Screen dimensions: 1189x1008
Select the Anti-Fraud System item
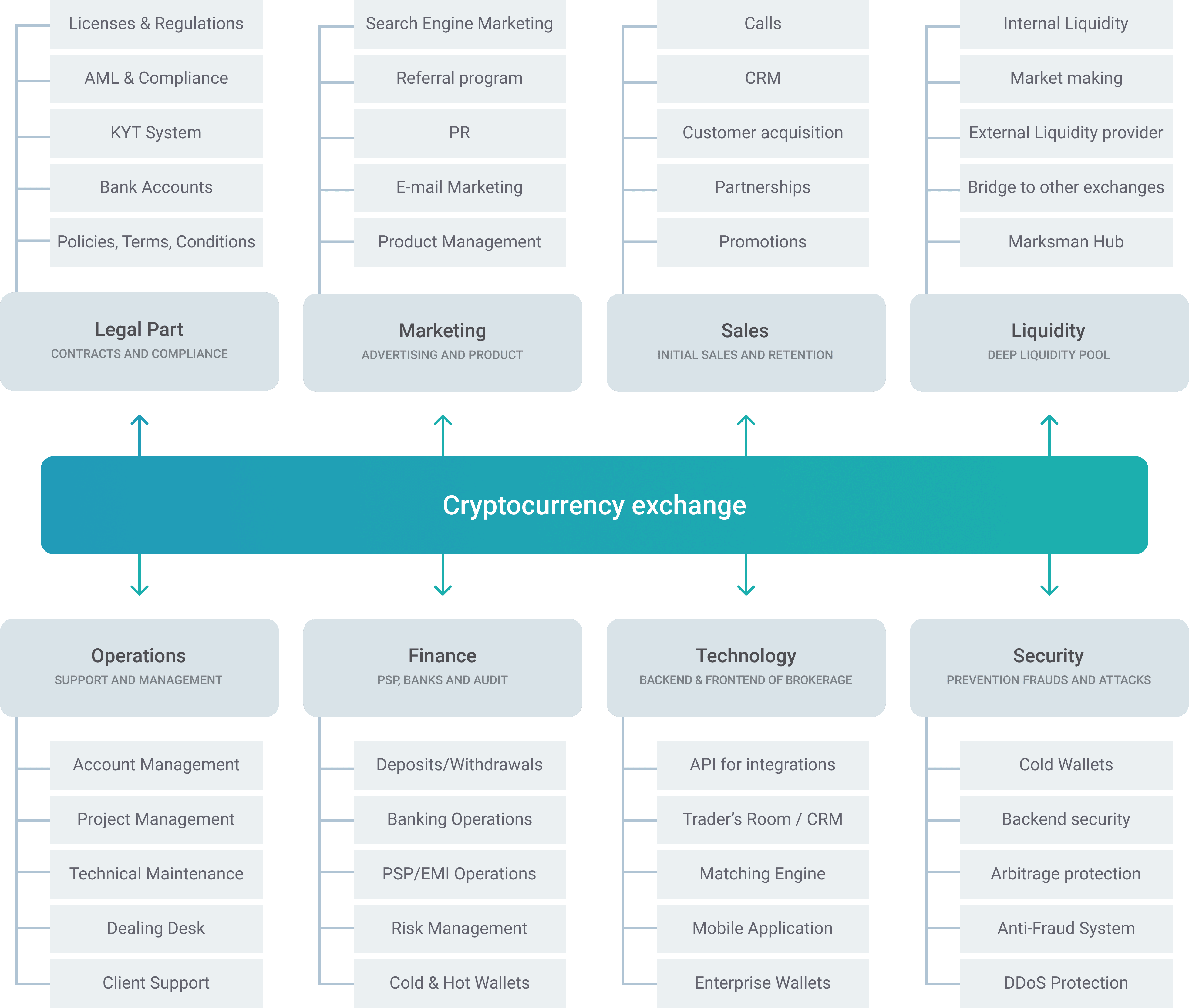(x=1066, y=929)
